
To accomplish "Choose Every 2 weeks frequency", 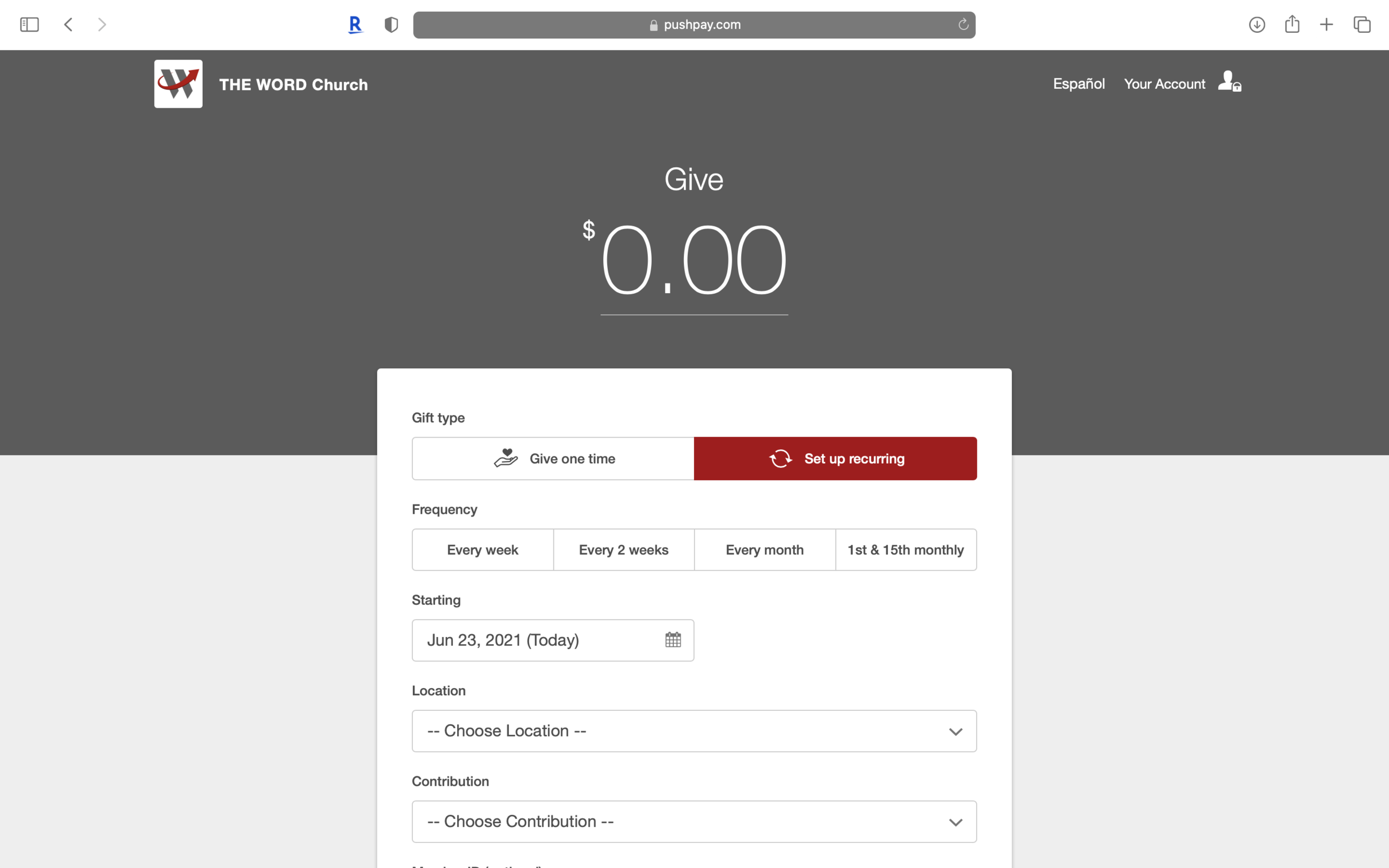I will (623, 550).
